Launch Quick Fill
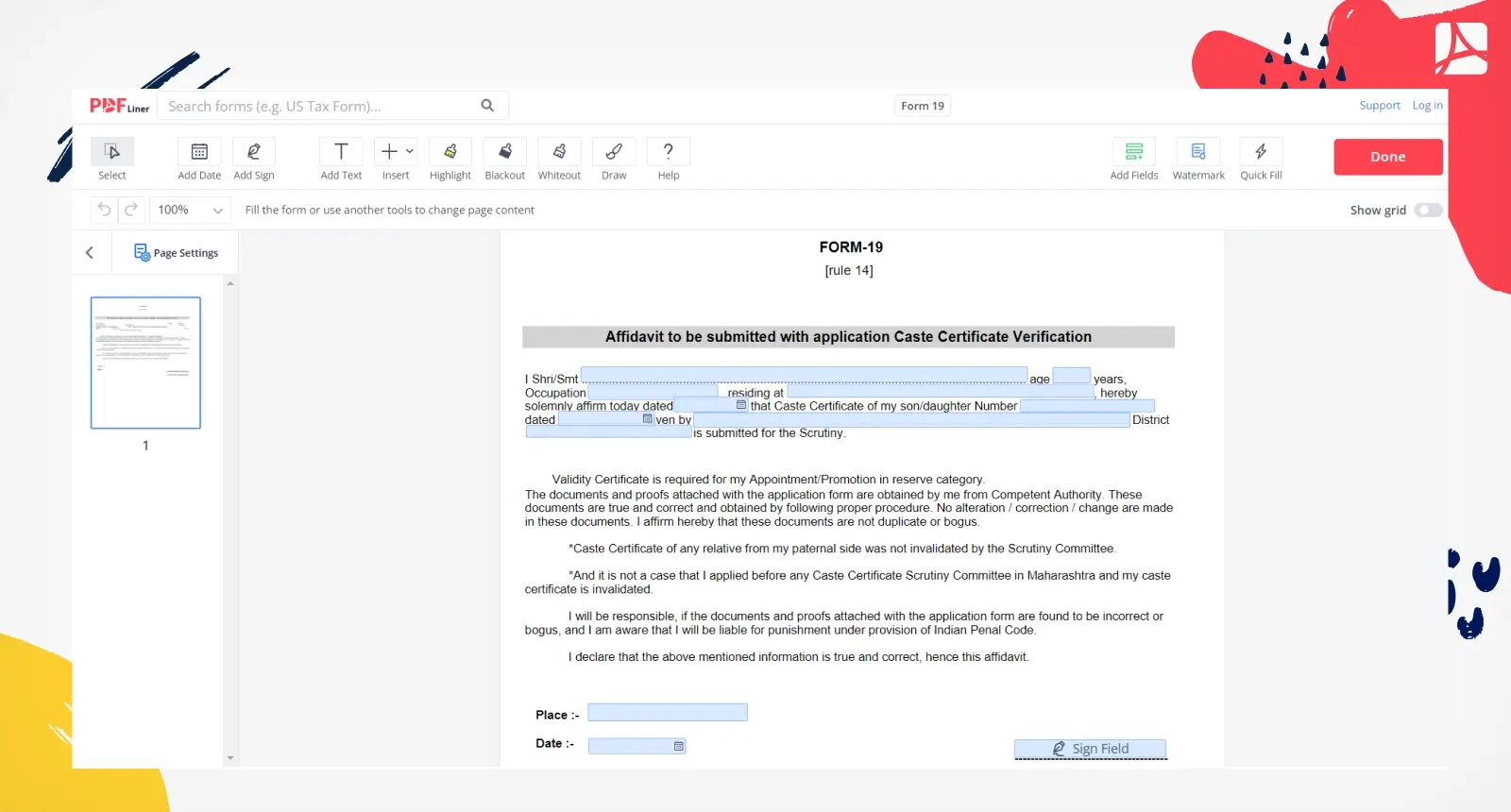 pyautogui.click(x=1261, y=159)
